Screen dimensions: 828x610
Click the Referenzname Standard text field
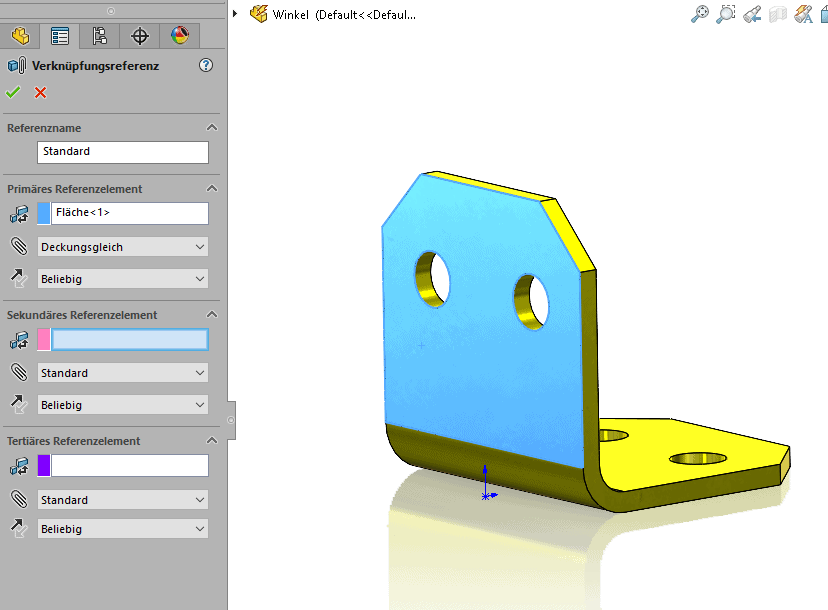click(x=123, y=152)
